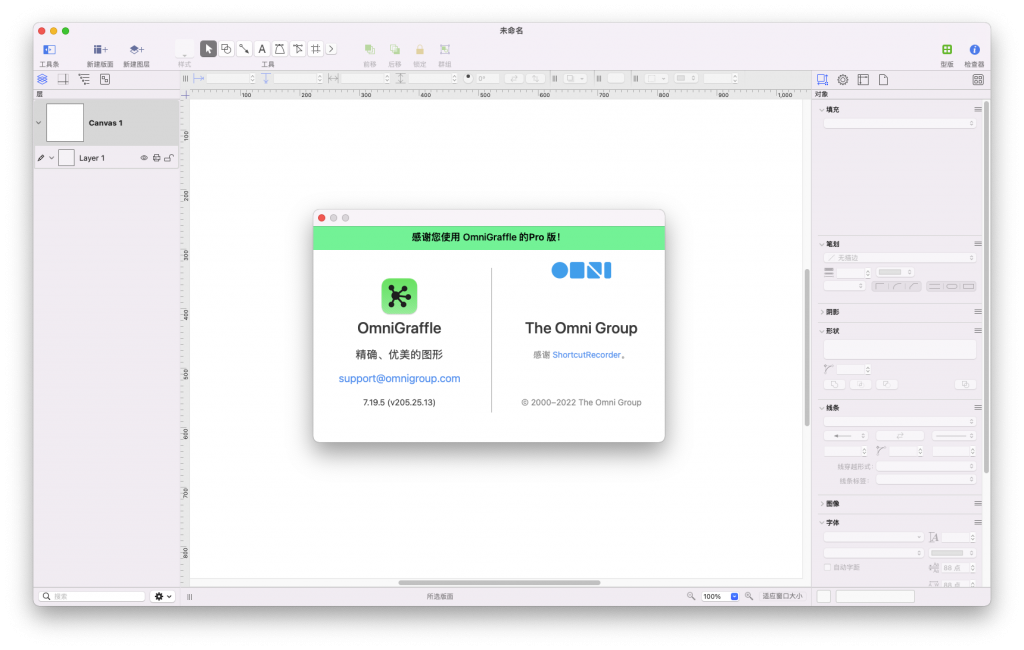Switch to the Guides sidebar tab
The image size is (1024, 650).
pyautogui.click(x=63, y=79)
